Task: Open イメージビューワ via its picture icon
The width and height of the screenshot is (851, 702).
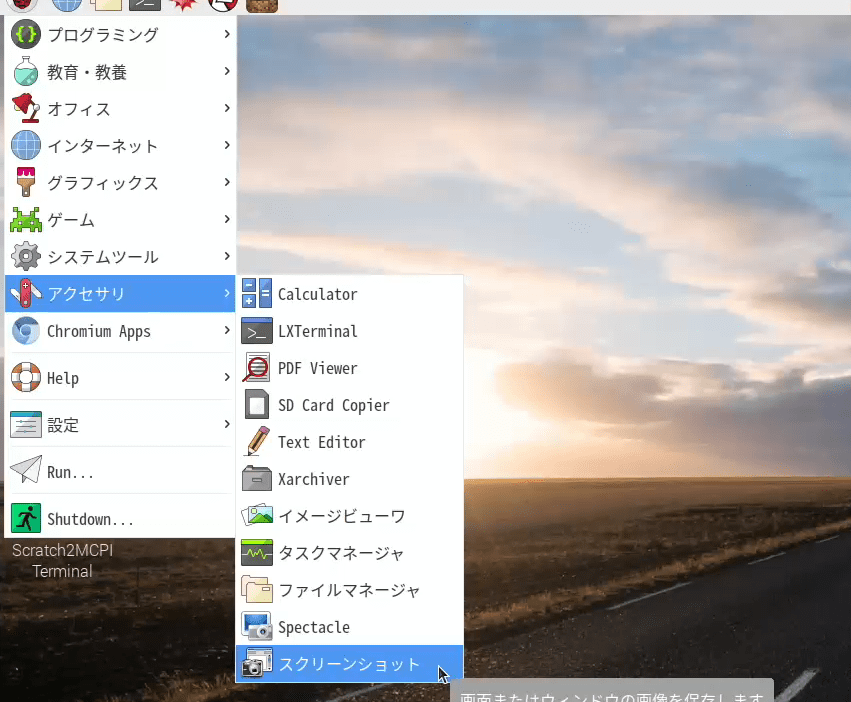Action: [x=257, y=515]
